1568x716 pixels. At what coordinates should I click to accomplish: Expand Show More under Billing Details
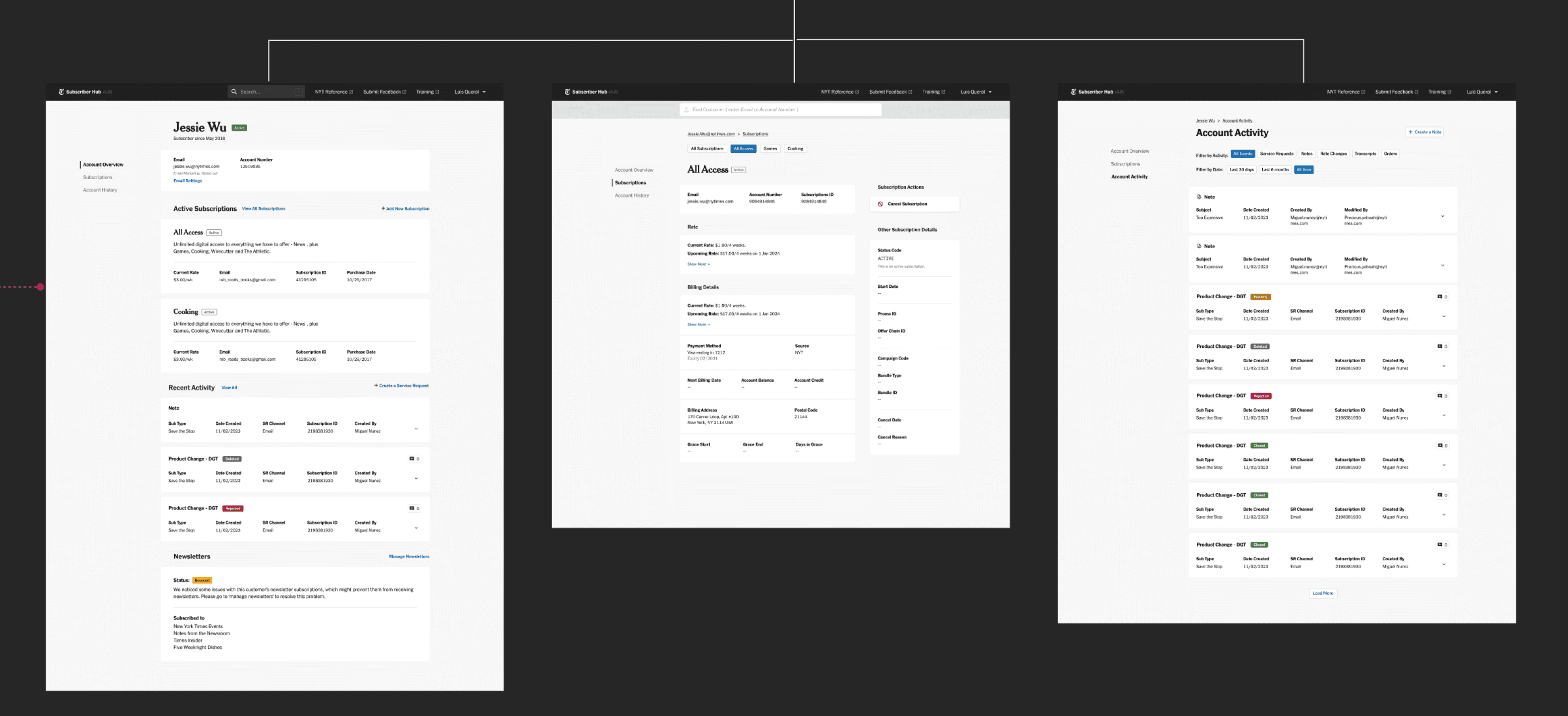coord(699,324)
